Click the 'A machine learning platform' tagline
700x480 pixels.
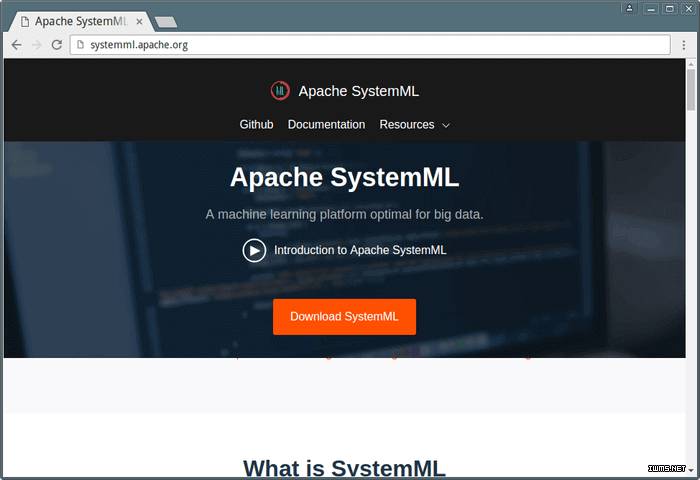[344, 214]
